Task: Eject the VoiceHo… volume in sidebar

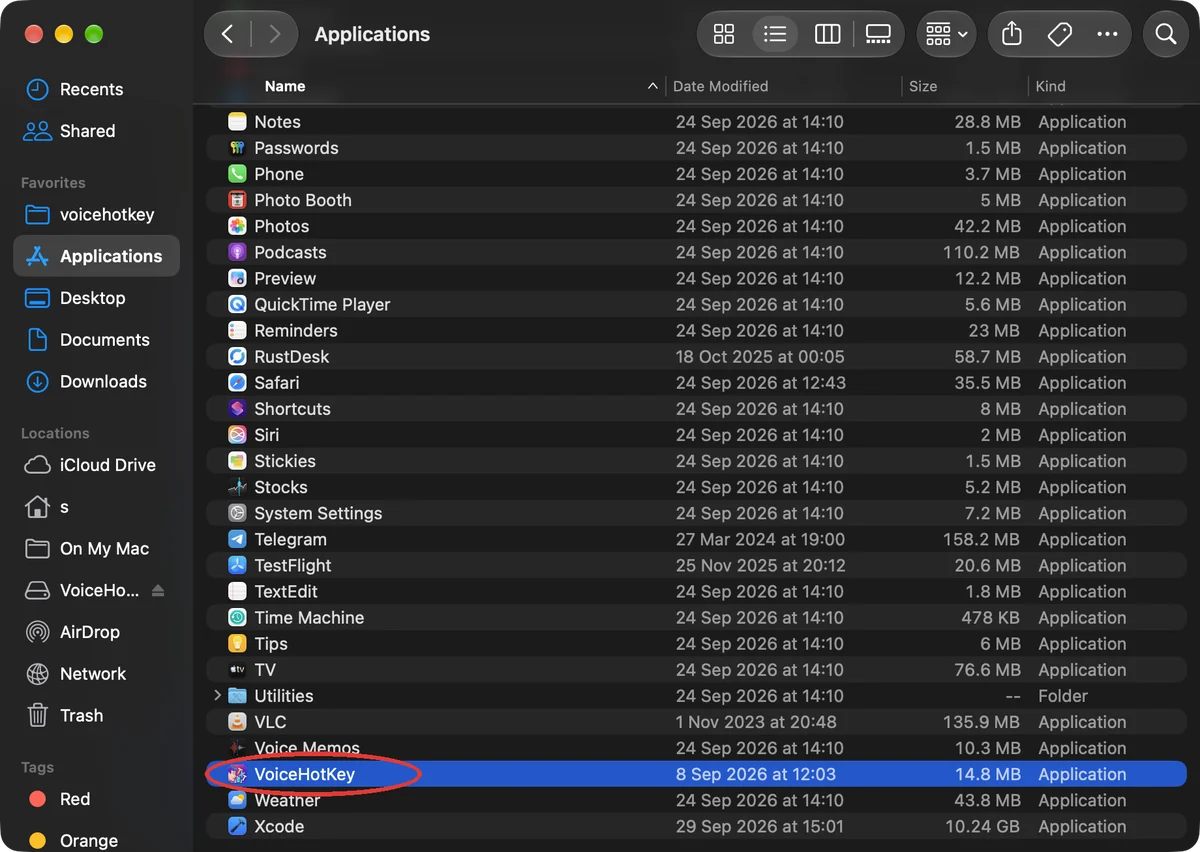Action: [x=158, y=591]
